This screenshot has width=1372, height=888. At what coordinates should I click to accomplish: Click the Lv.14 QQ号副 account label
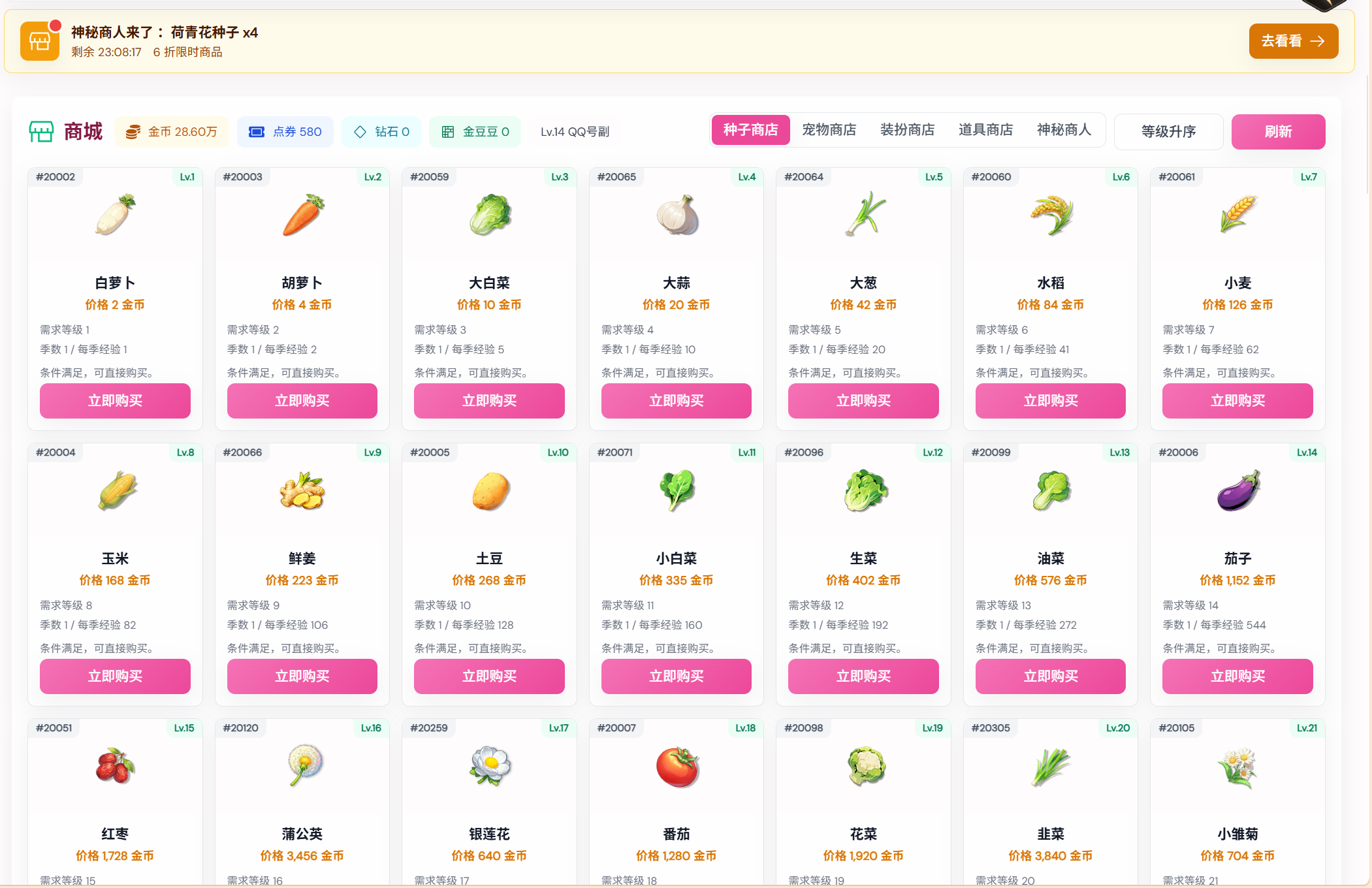(575, 132)
